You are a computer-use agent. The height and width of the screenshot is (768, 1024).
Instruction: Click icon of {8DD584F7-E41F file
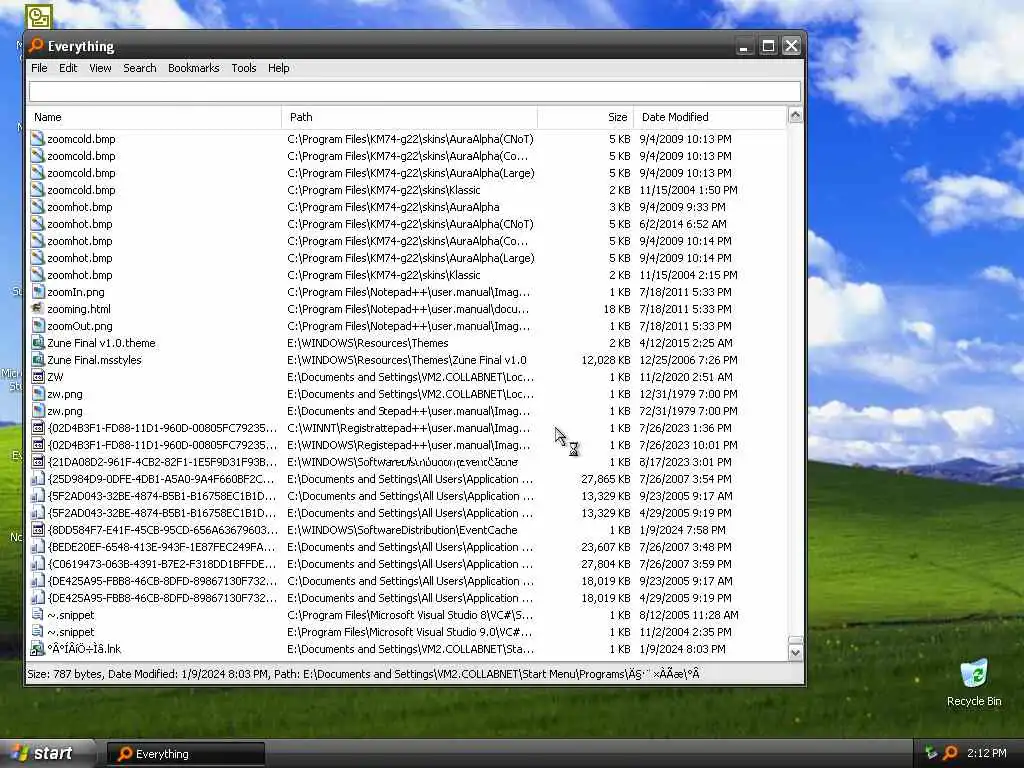click(38, 530)
